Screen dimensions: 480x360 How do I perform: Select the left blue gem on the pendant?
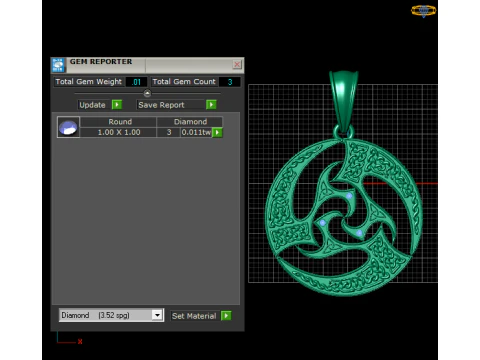pos(322,223)
